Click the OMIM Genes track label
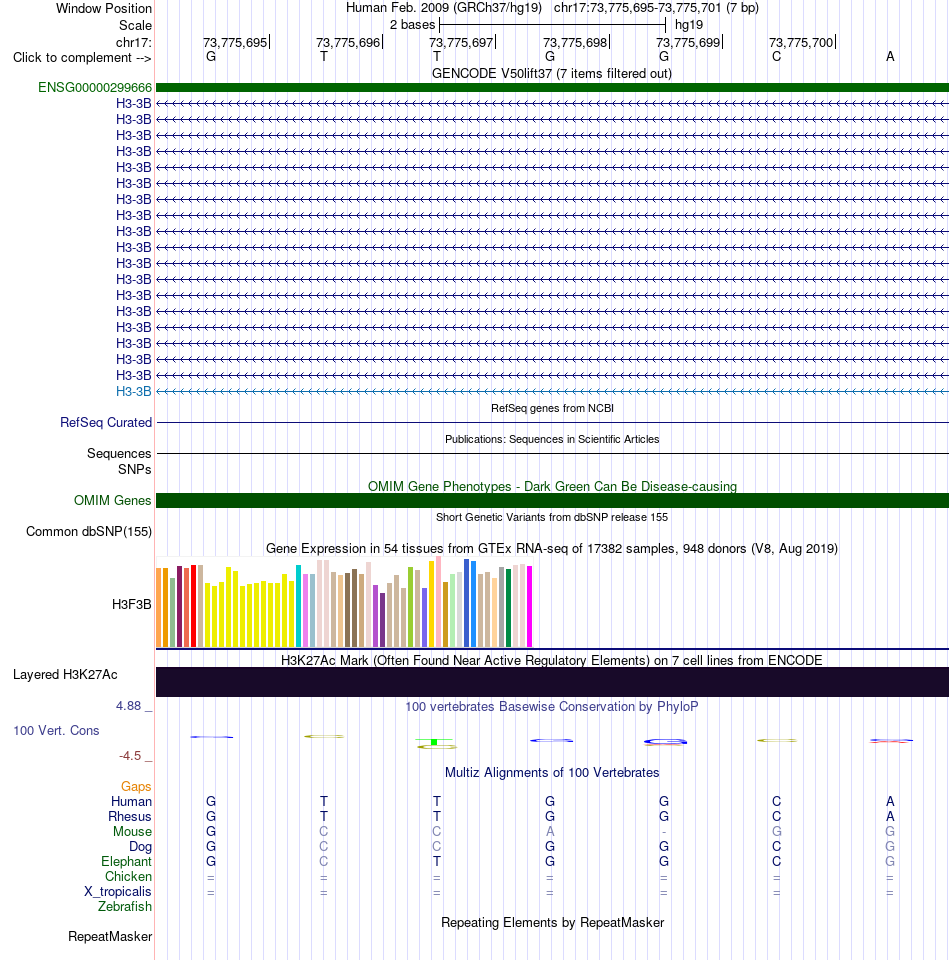 113,500
